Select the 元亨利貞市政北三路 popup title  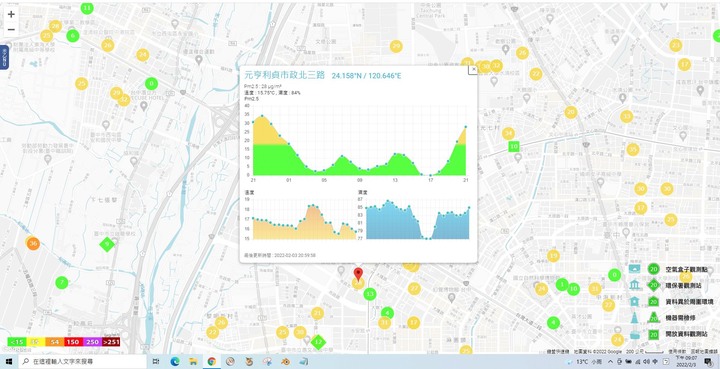[x=284, y=76]
